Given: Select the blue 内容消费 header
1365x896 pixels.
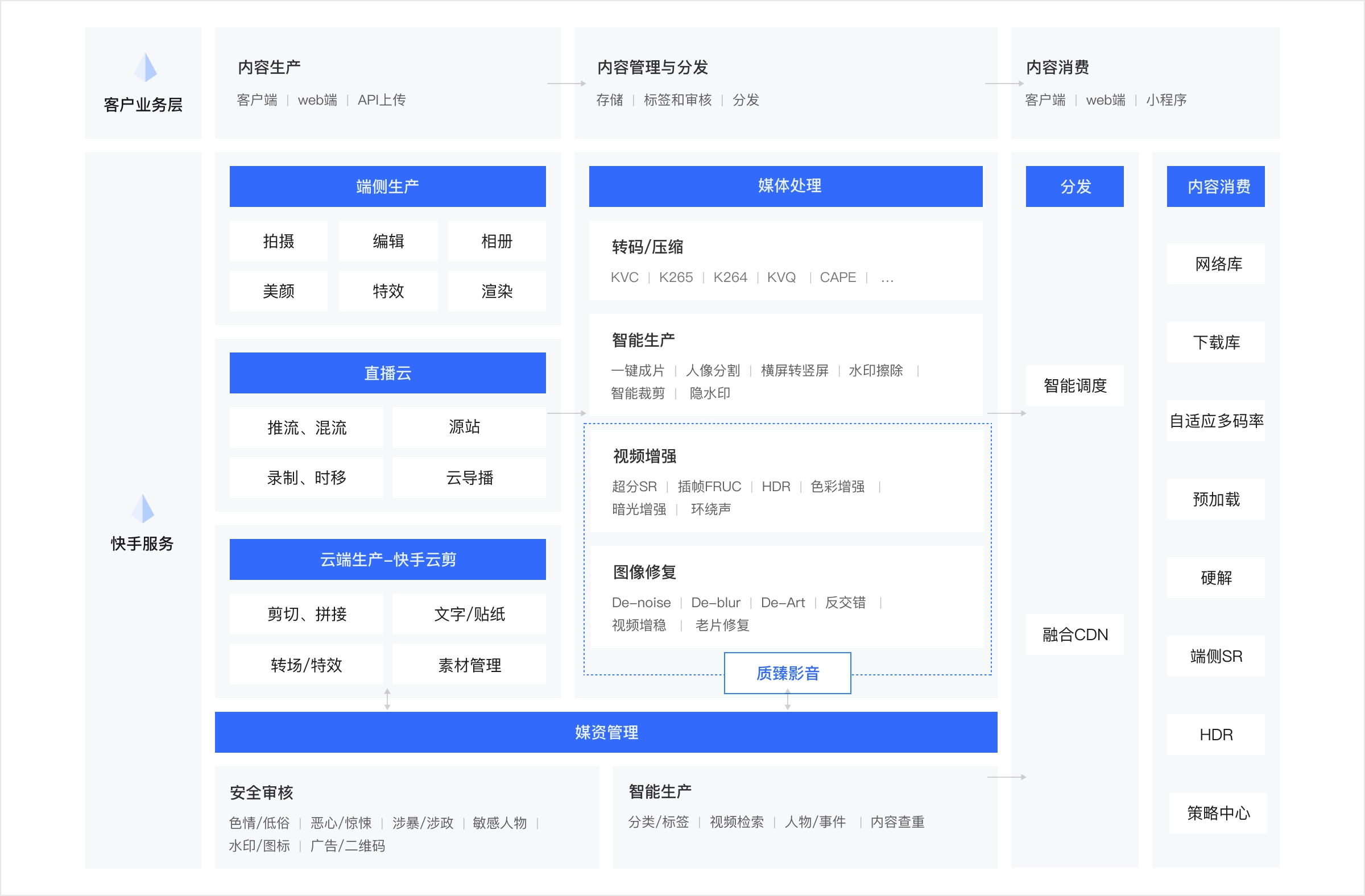Looking at the screenshot, I should 1216,186.
